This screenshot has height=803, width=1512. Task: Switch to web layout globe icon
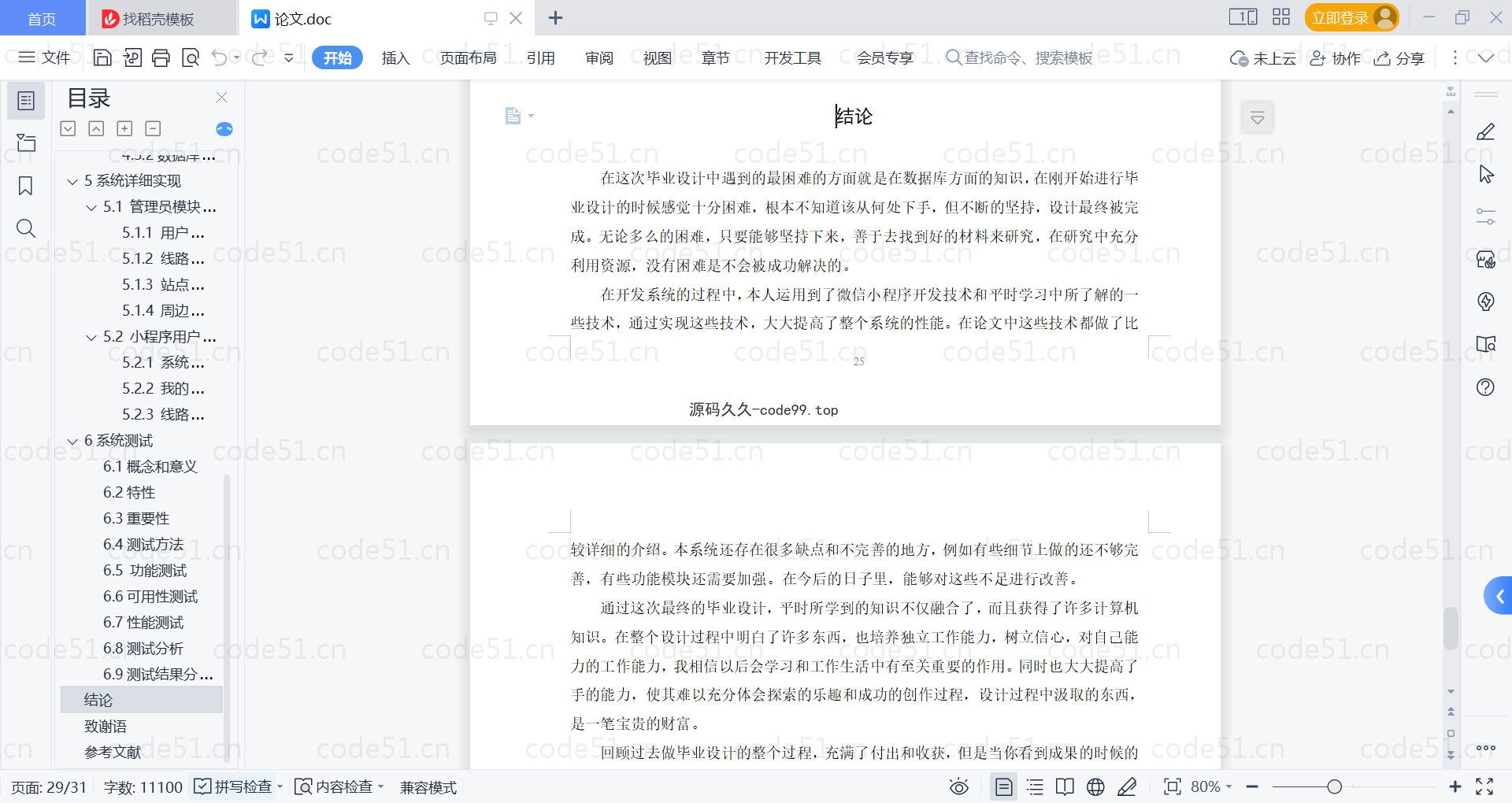(1095, 786)
